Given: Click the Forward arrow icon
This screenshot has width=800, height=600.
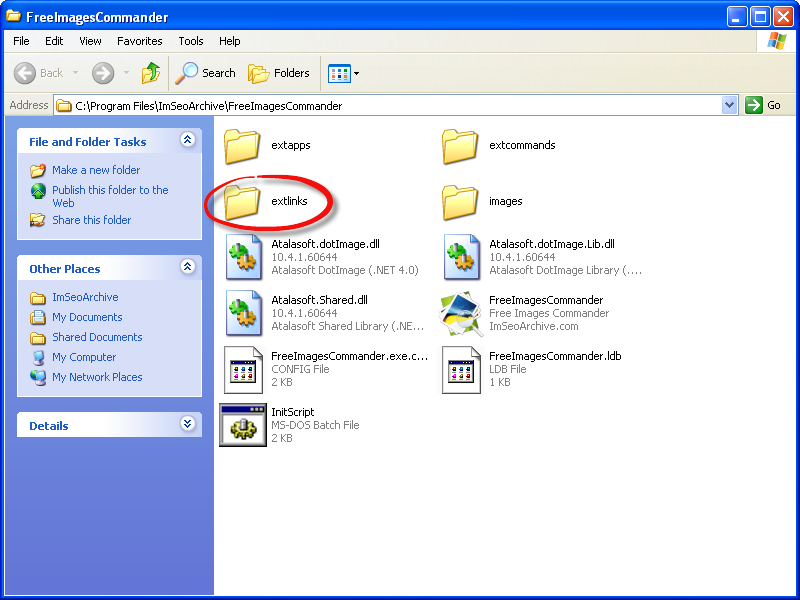Looking at the screenshot, I should click(x=103, y=73).
